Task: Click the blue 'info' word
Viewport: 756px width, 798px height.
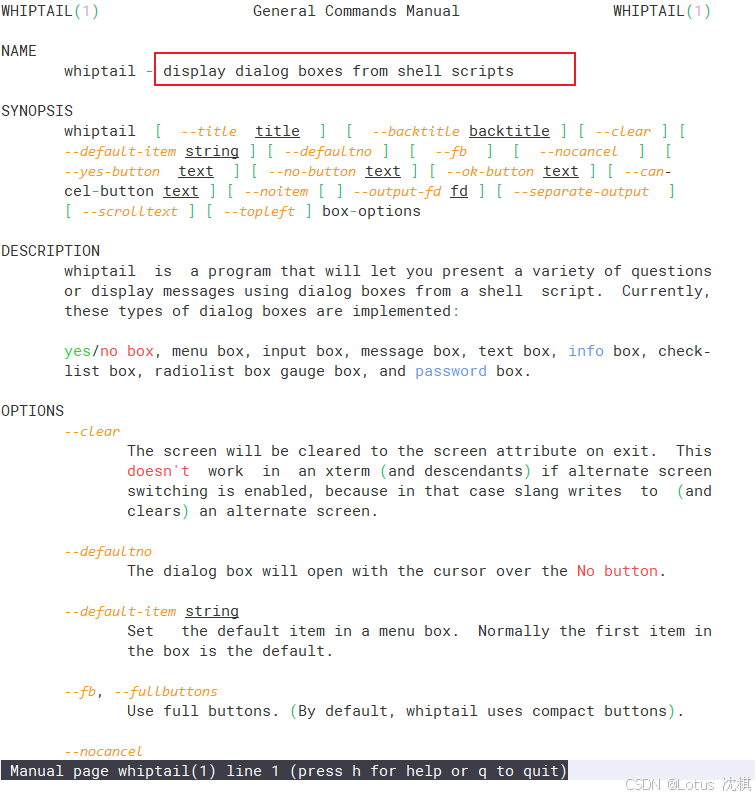Action: pos(585,351)
